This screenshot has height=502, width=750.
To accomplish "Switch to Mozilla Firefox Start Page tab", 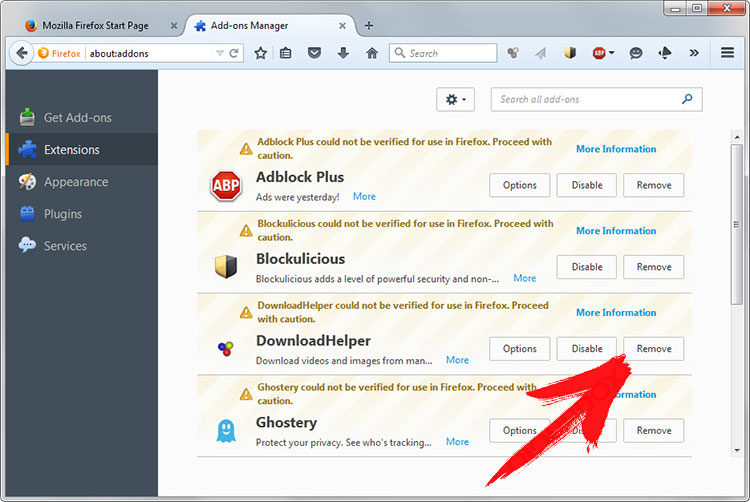I will [96, 26].
